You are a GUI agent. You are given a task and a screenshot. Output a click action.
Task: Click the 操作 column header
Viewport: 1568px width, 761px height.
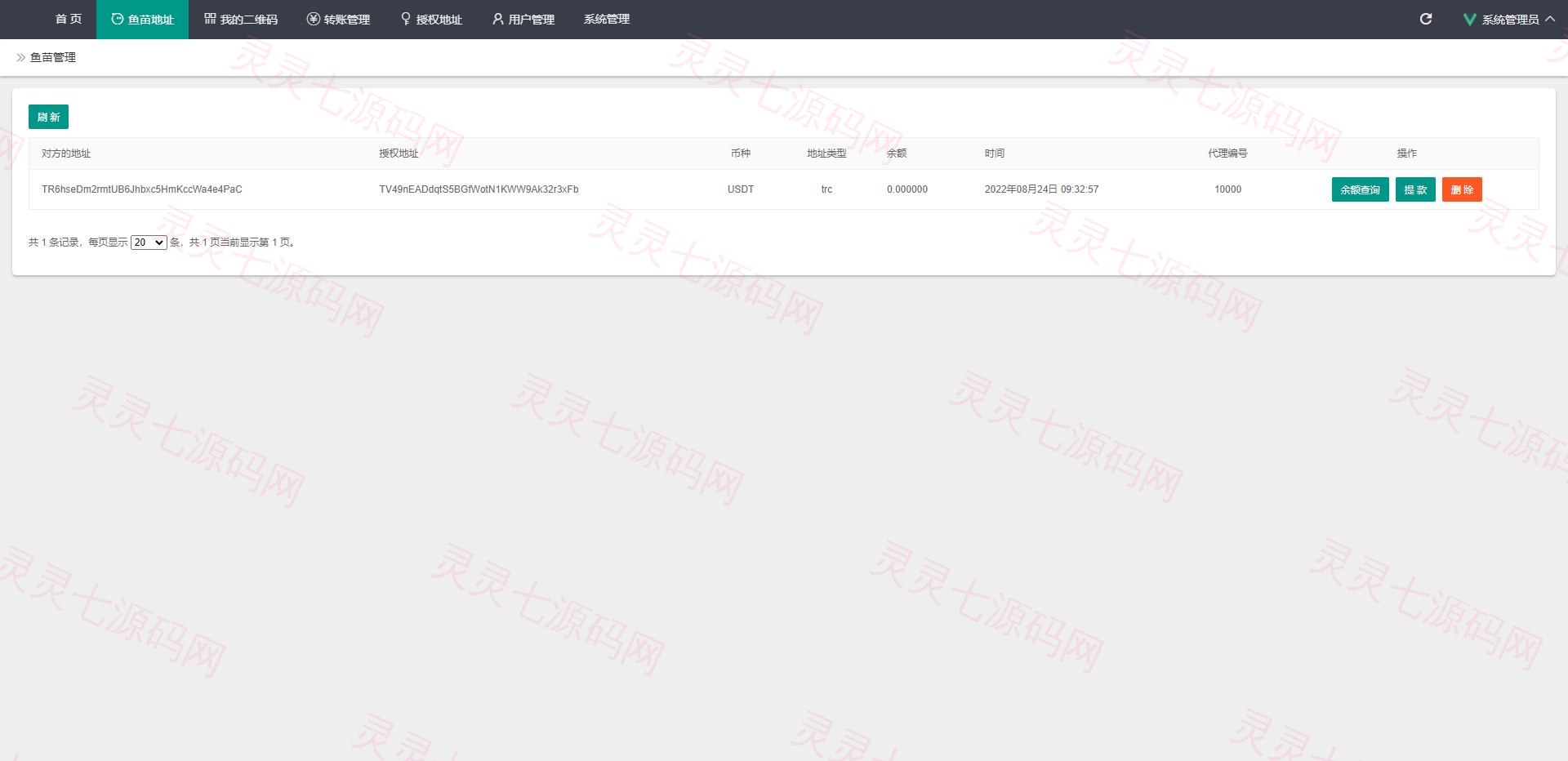[1406, 154]
